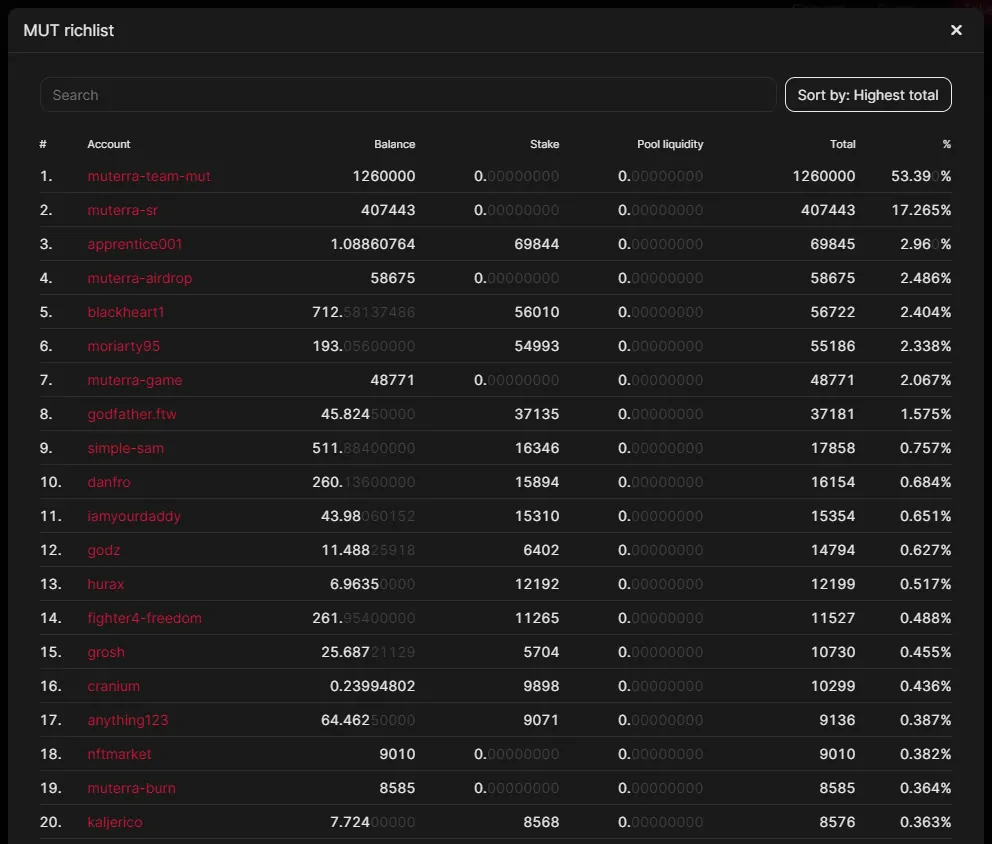The image size is (992, 844).
Task: Click the stake value 37135
Action: click(x=537, y=414)
